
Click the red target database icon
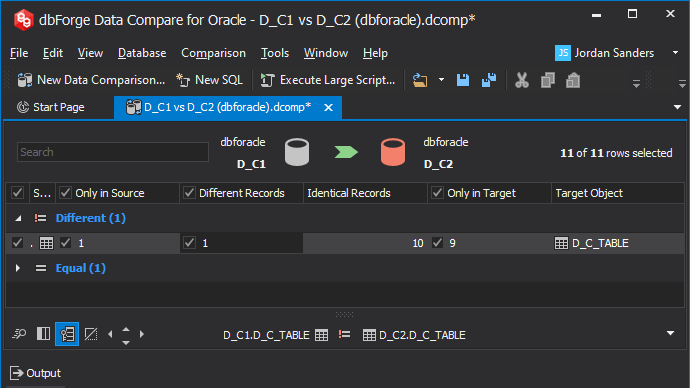393,152
